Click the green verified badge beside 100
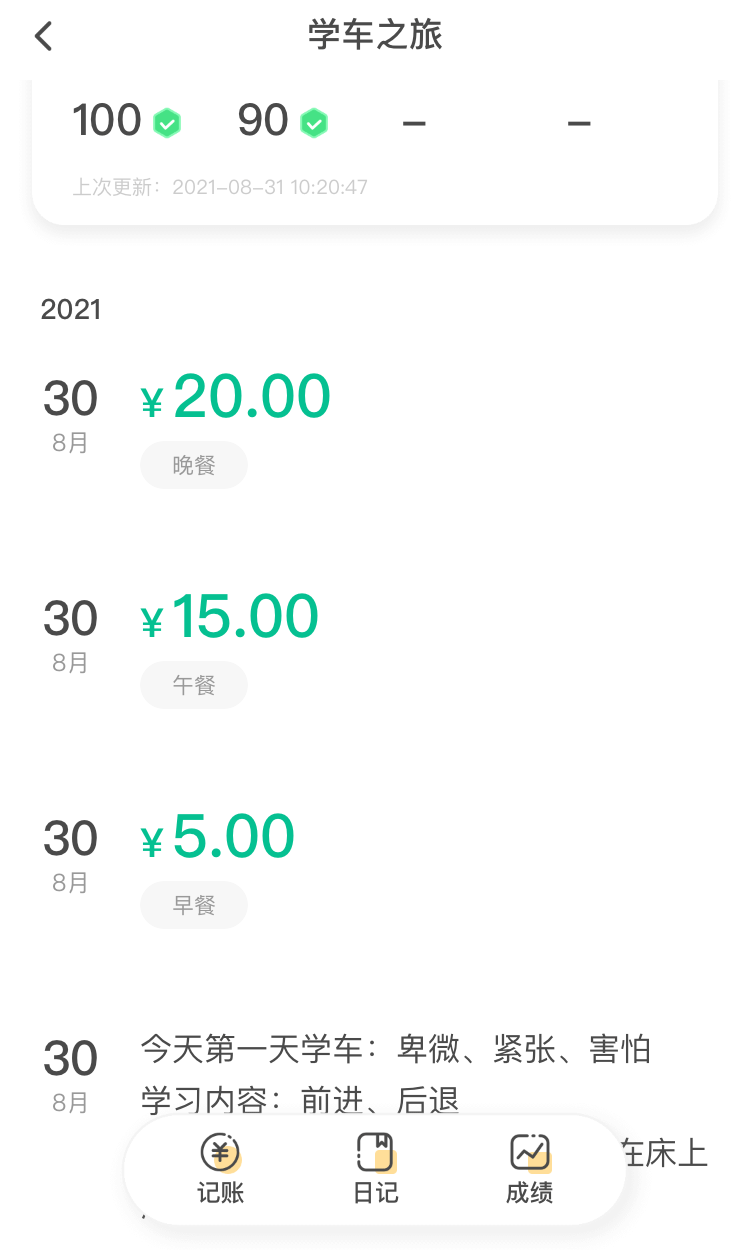The image size is (750, 1250). [167, 123]
